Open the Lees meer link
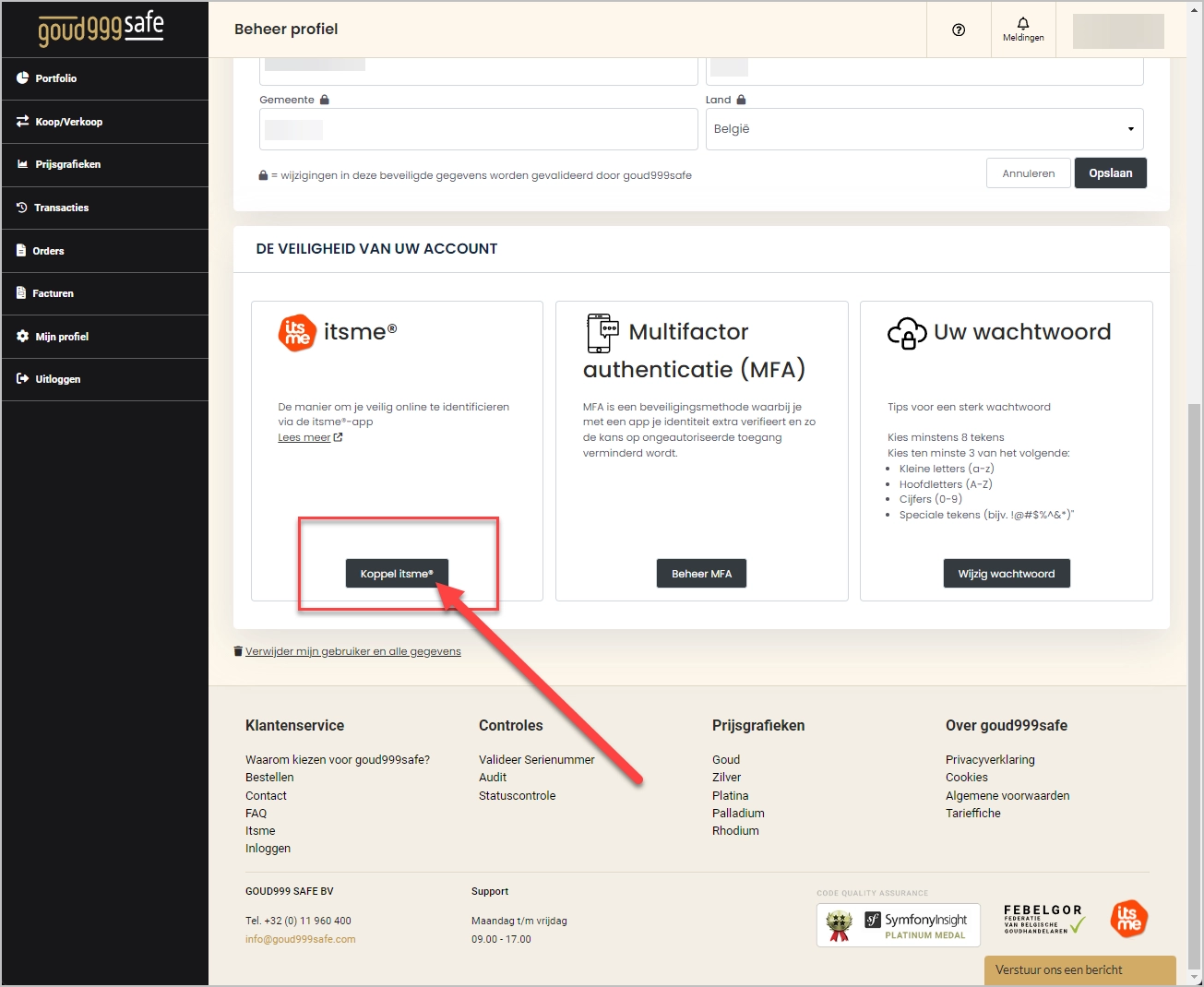The height and width of the screenshot is (987, 1204). tap(304, 437)
